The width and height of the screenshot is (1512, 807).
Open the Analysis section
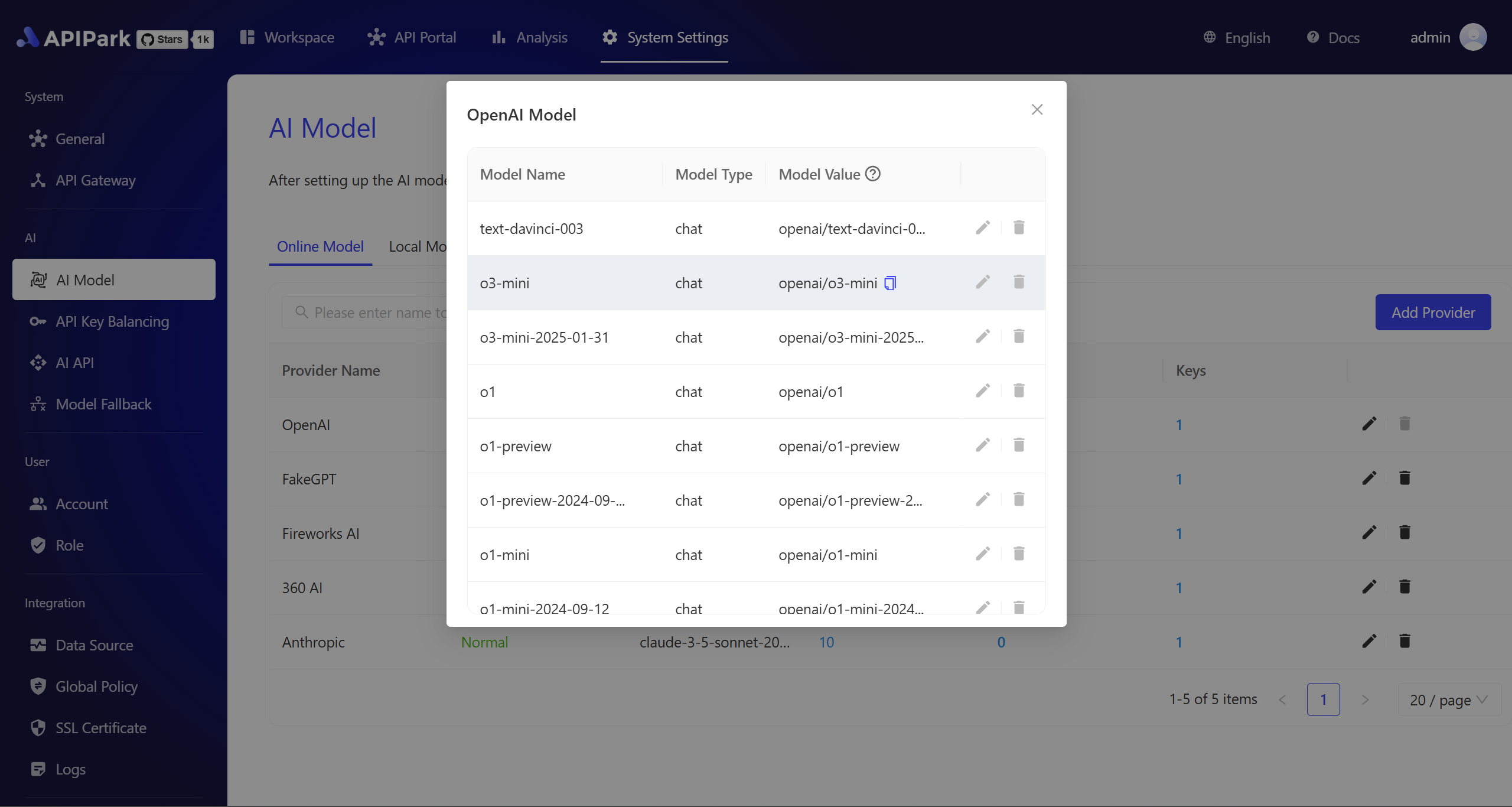529,37
